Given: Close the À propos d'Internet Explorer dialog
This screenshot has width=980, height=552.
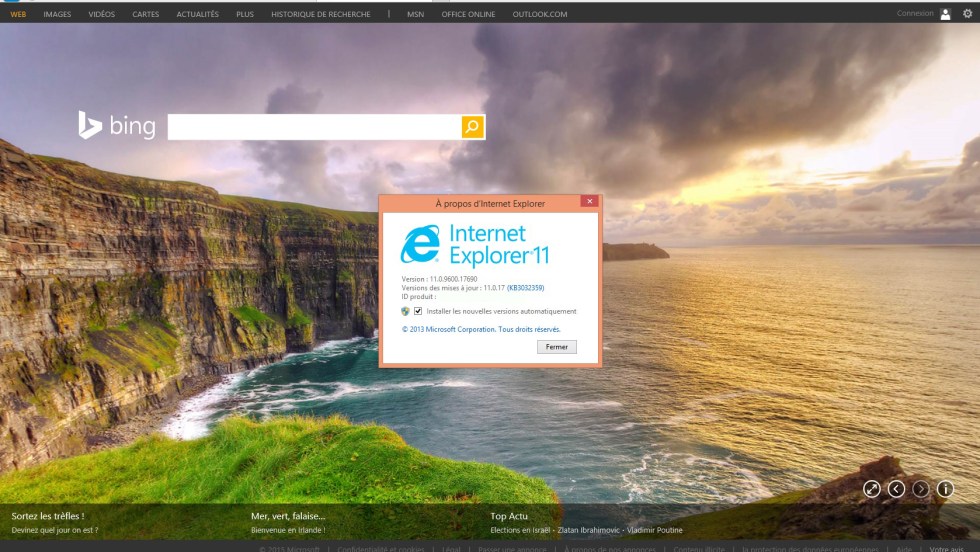Looking at the screenshot, I should pyautogui.click(x=589, y=202).
